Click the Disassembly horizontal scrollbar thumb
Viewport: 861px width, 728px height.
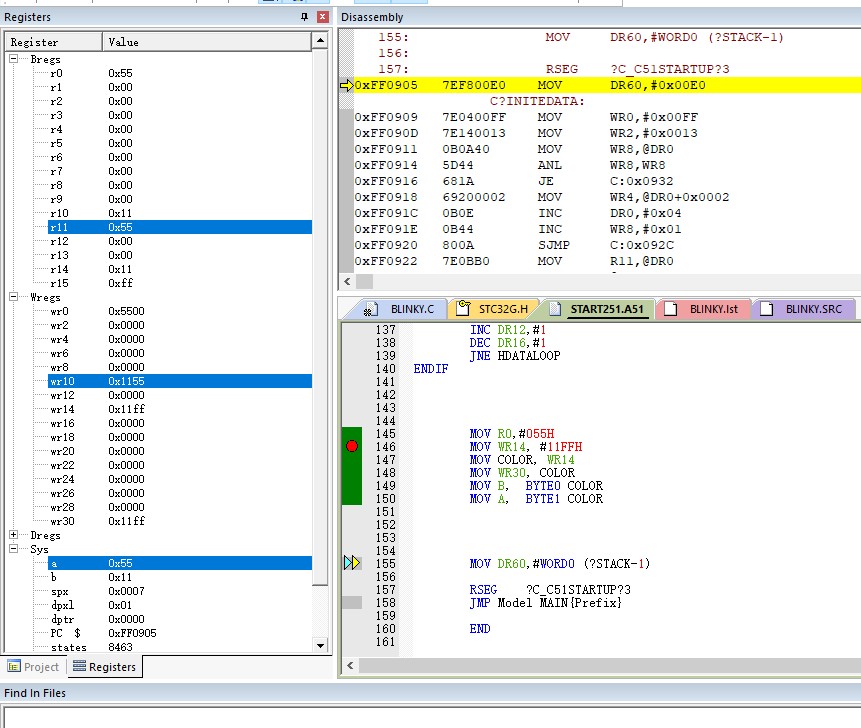pos(364,282)
